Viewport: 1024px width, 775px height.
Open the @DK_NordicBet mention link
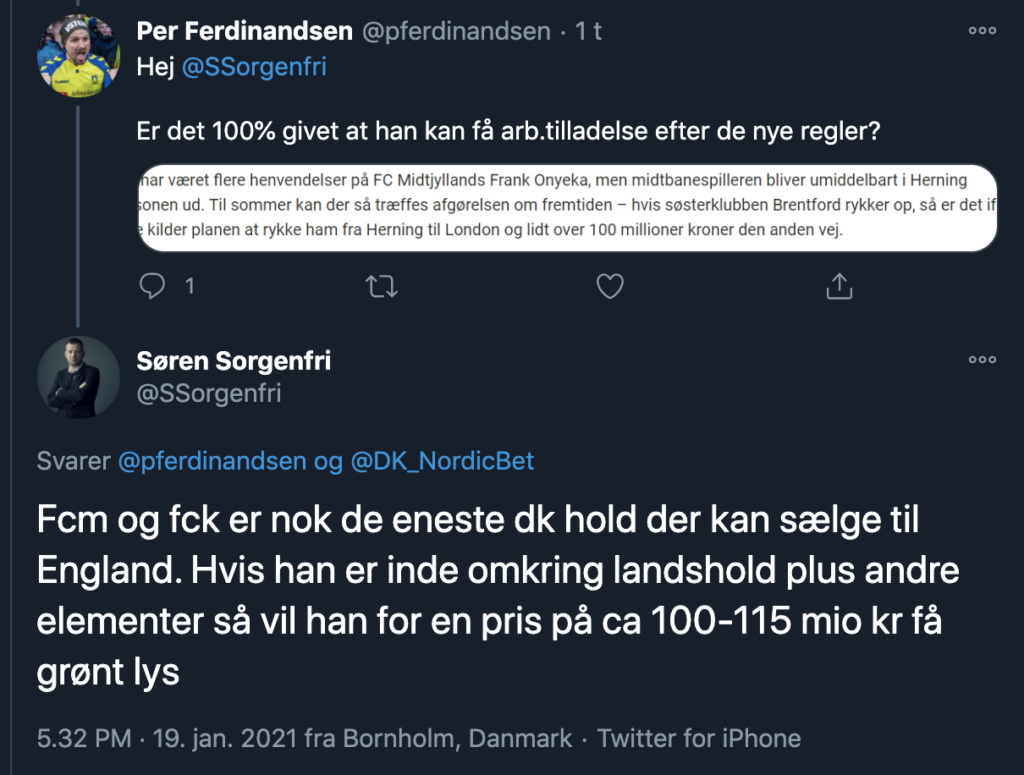click(x=442, y=461)
